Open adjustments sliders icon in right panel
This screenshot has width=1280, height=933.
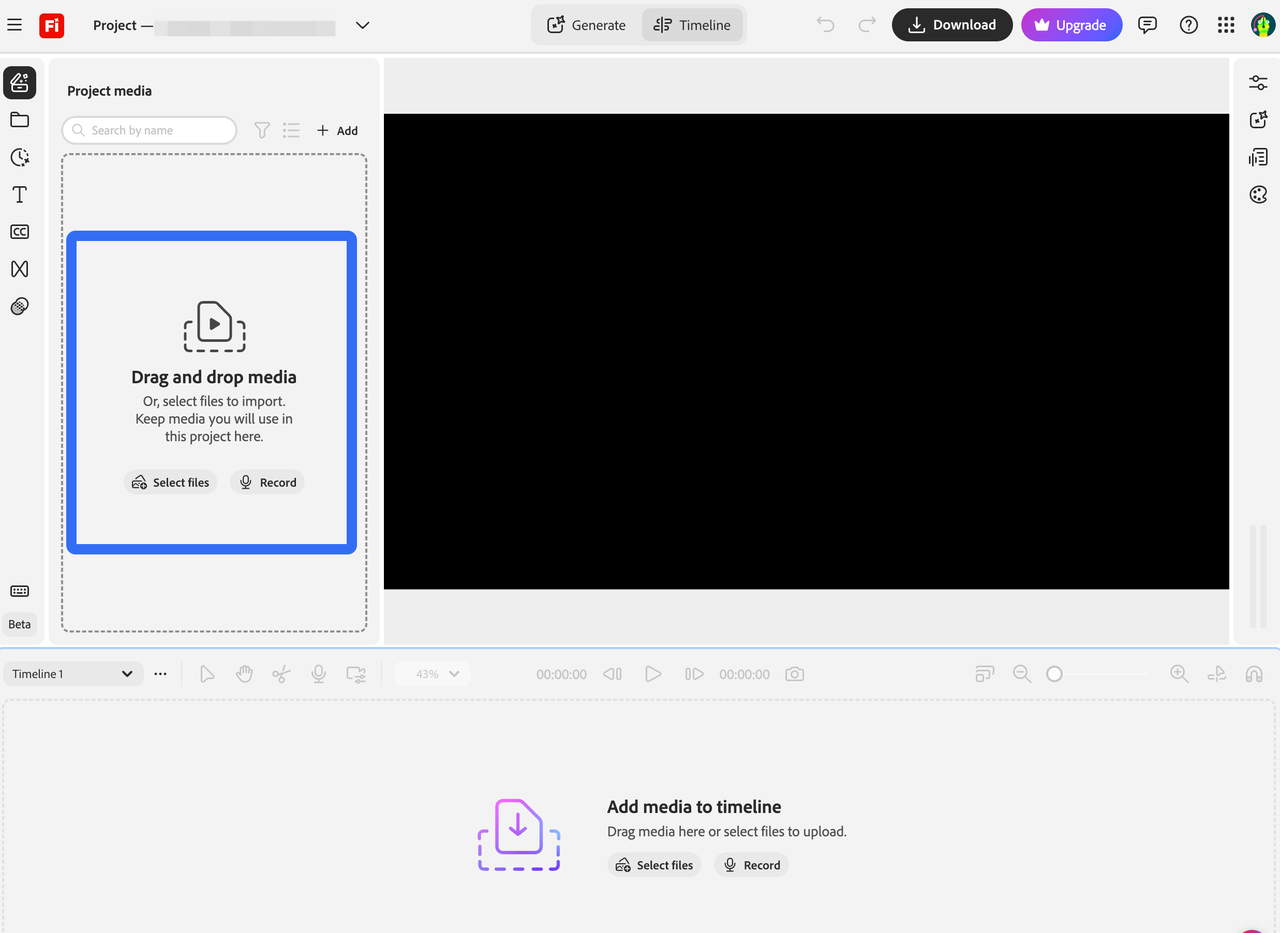tap(1258, 83)
